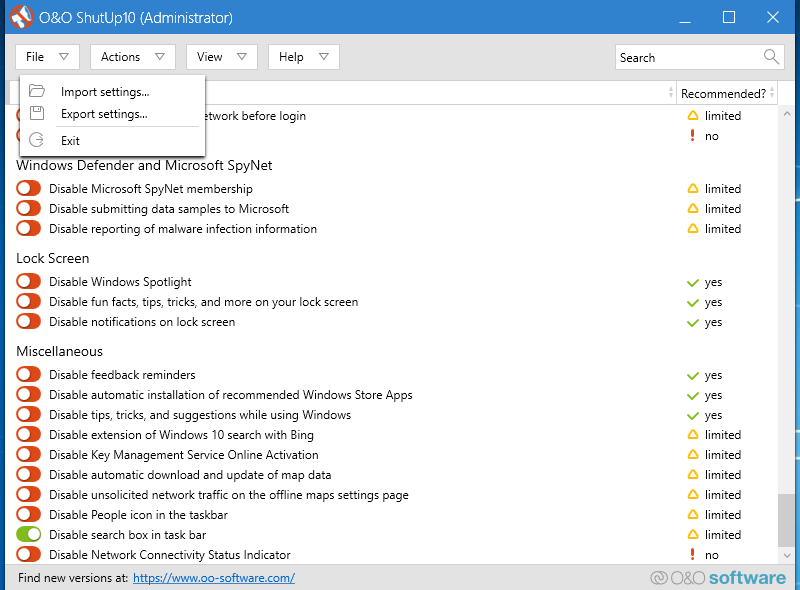Toggle Disable tips, tricks, and suggestions while using Windows
The height and width of the screenshot is (590, 800).
pos(29,414)
